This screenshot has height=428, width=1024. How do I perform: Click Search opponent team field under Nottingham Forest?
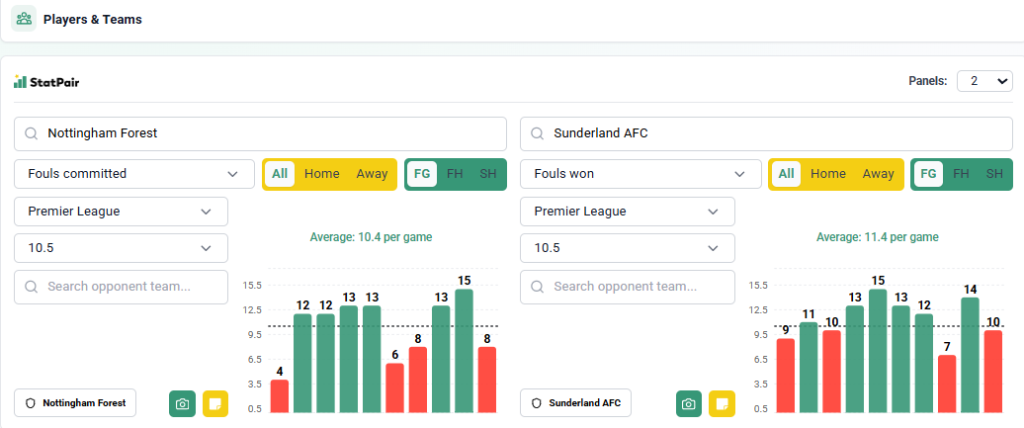[121, 286]
